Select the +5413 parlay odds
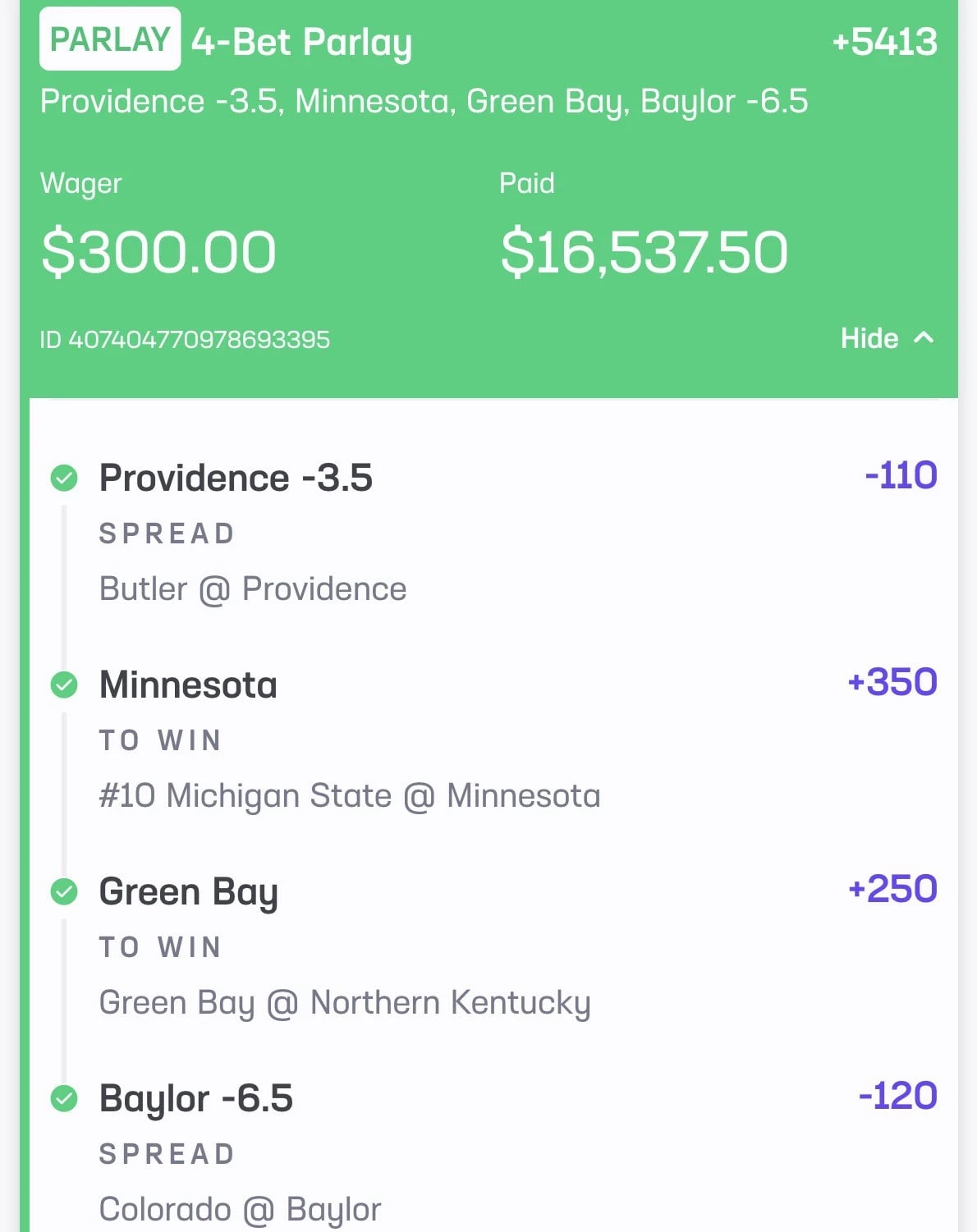The image size is (977, 1232). coord(884,42)
